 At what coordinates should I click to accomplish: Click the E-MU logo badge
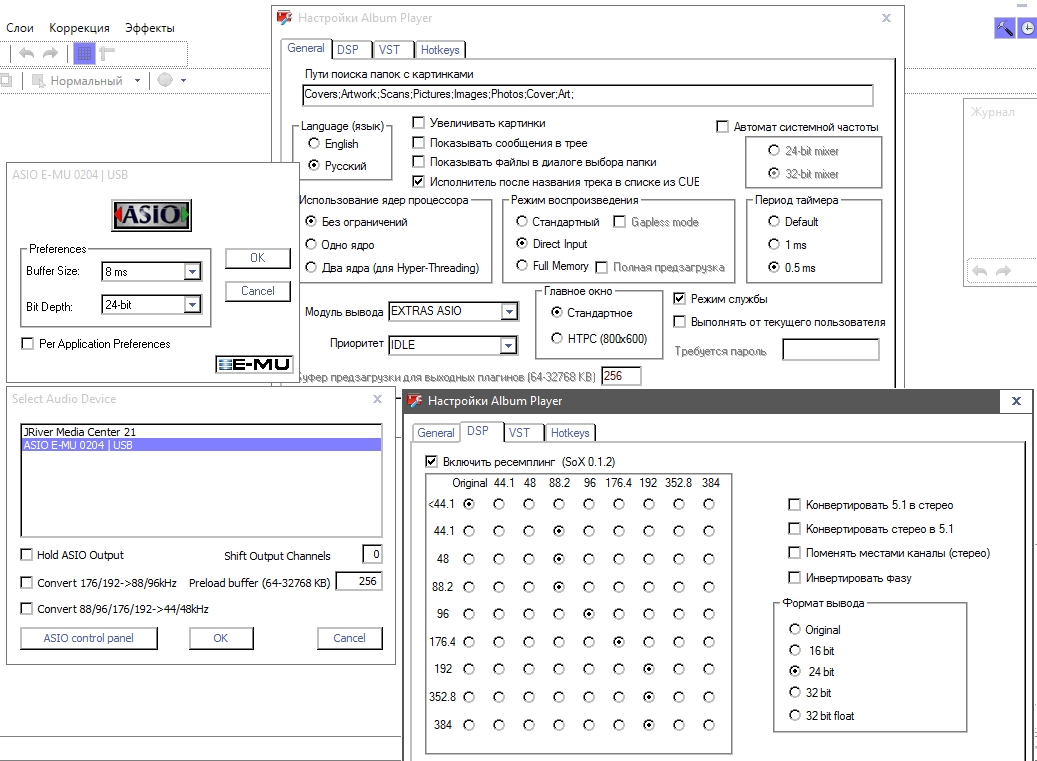pos(253,364)
